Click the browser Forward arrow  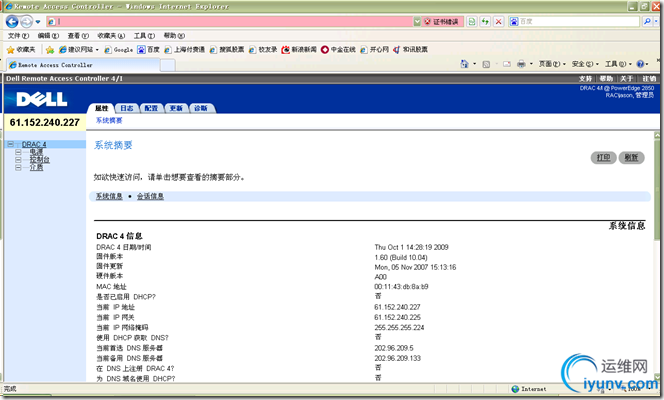point(26,21)
